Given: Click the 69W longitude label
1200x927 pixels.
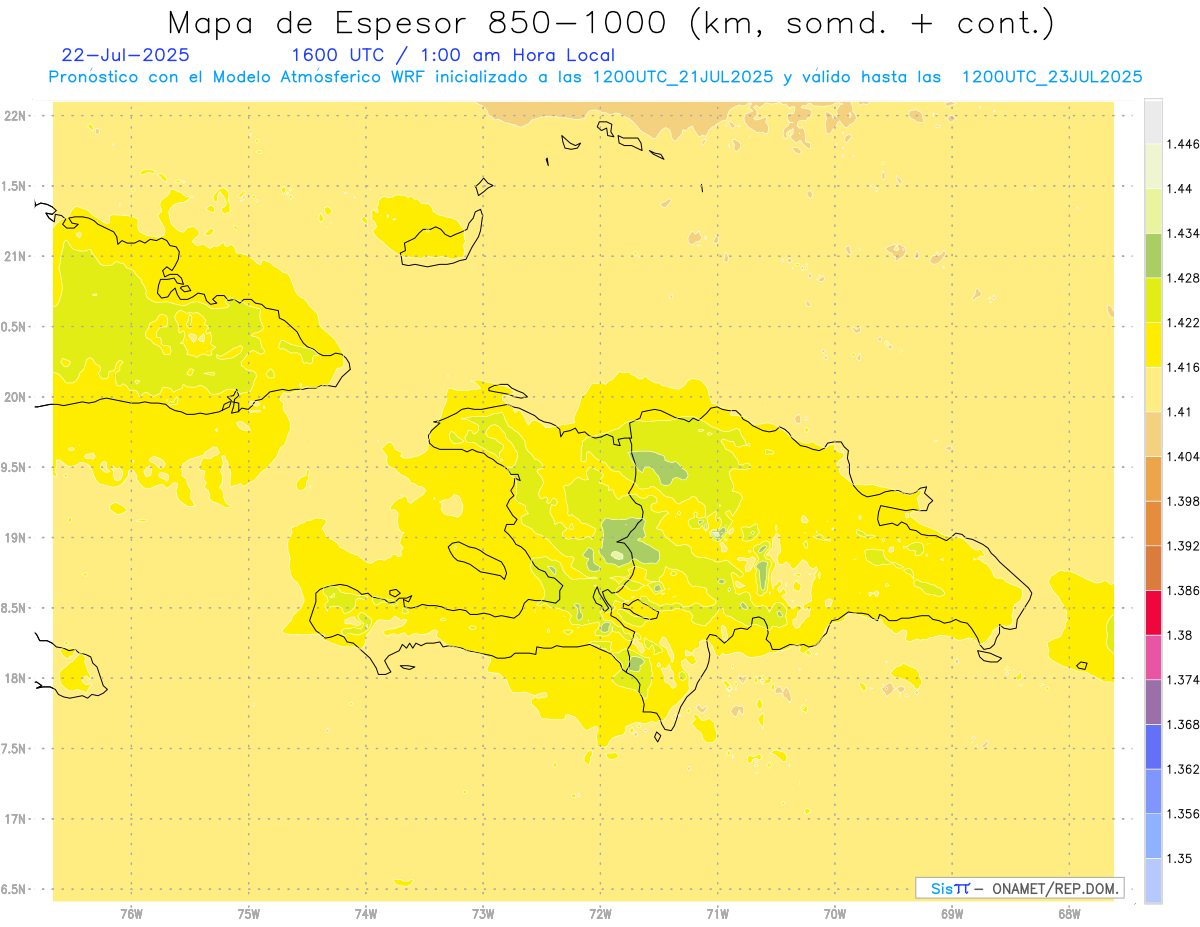Looking at the screenshot, I should (x=952, y=913).
